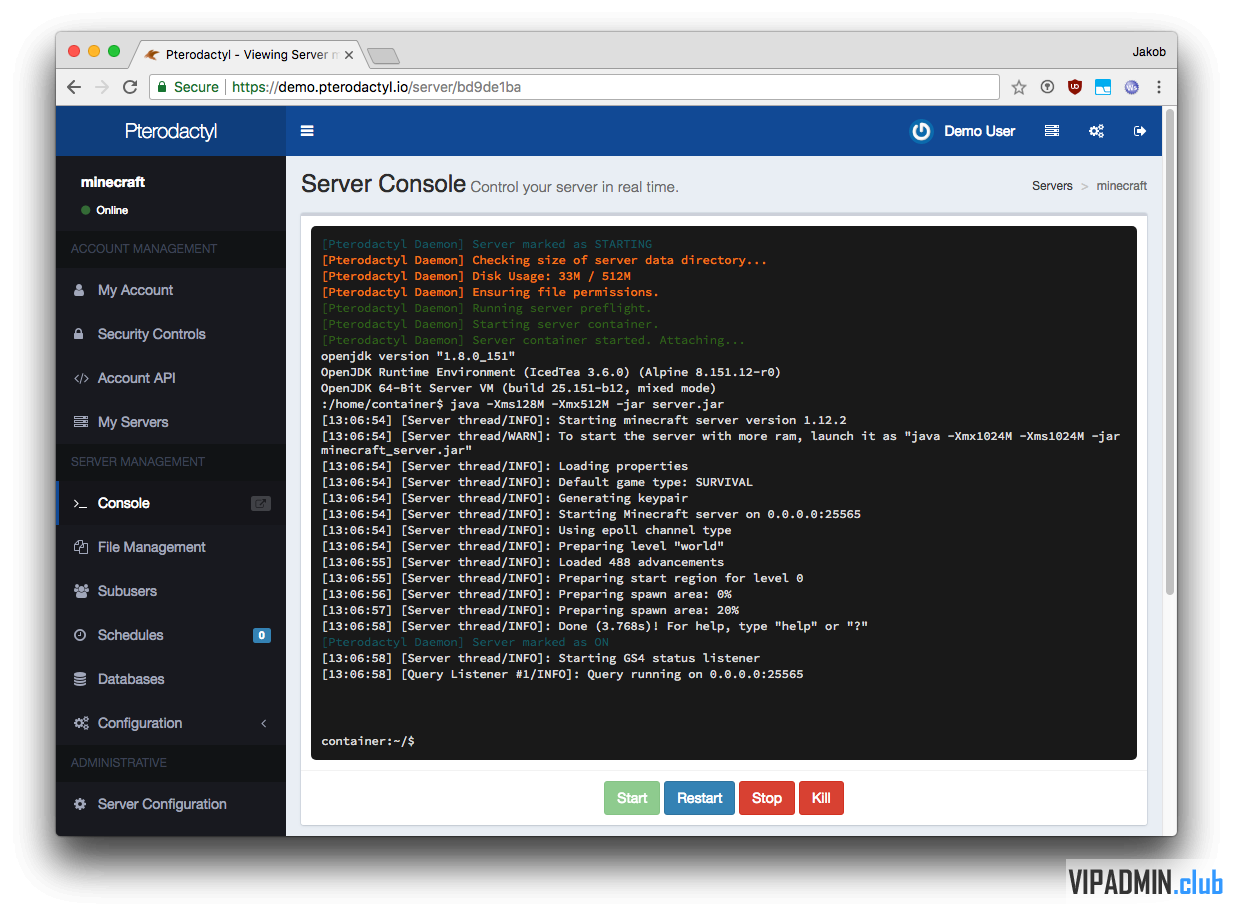Click the server list icon in header
The width and height of the screenshot is (1233, 916).
tap(1051, 131)
